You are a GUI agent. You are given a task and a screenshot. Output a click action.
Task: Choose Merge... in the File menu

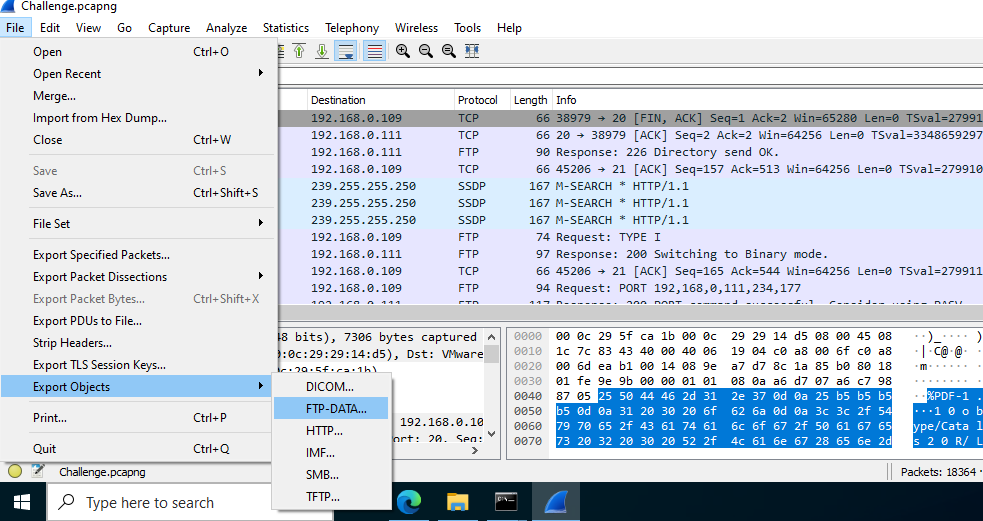point(138,96)
